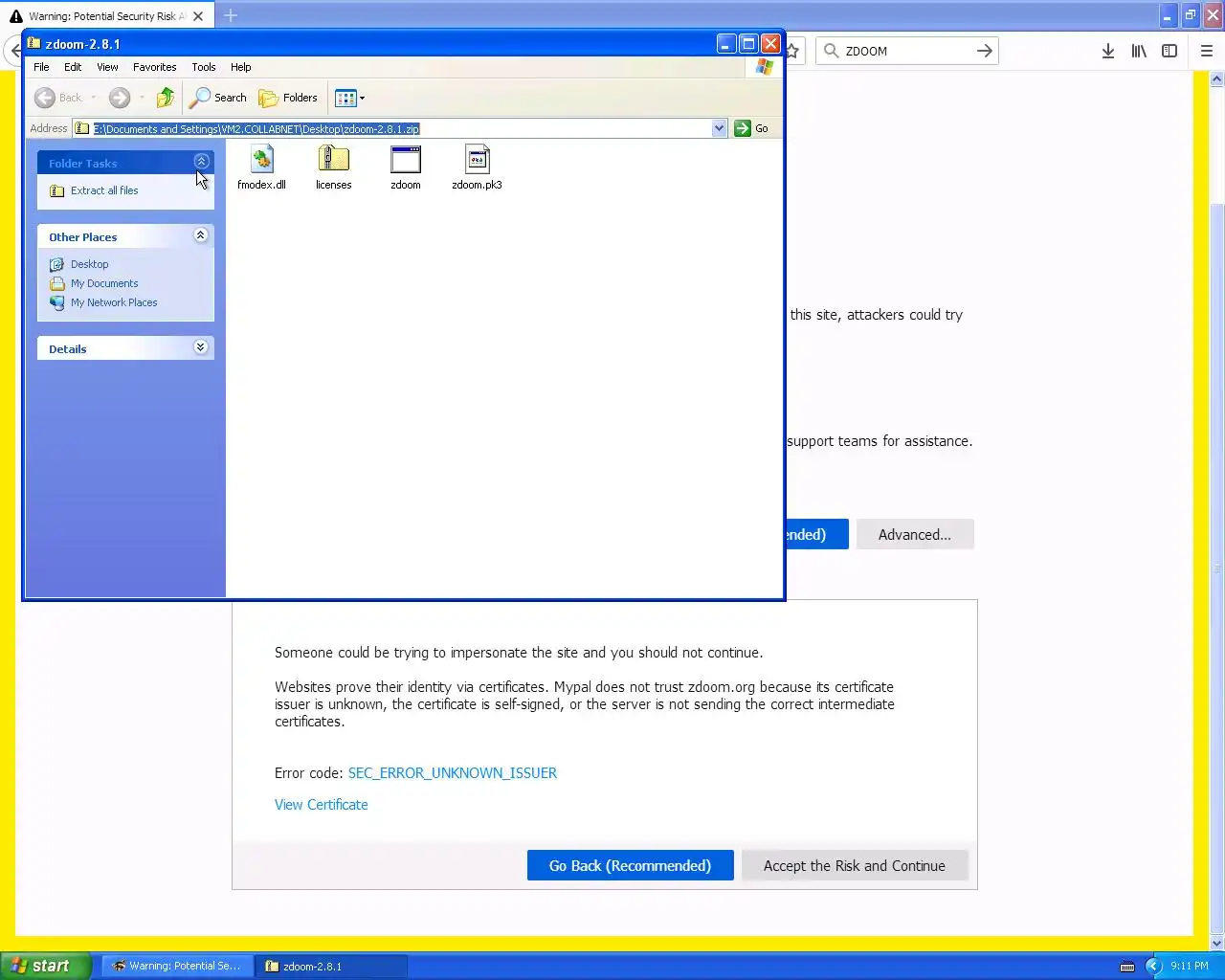Viewport: 1225px width, 980px height.
Task: Collapse the Other Places panel
Action: [201, 235]
